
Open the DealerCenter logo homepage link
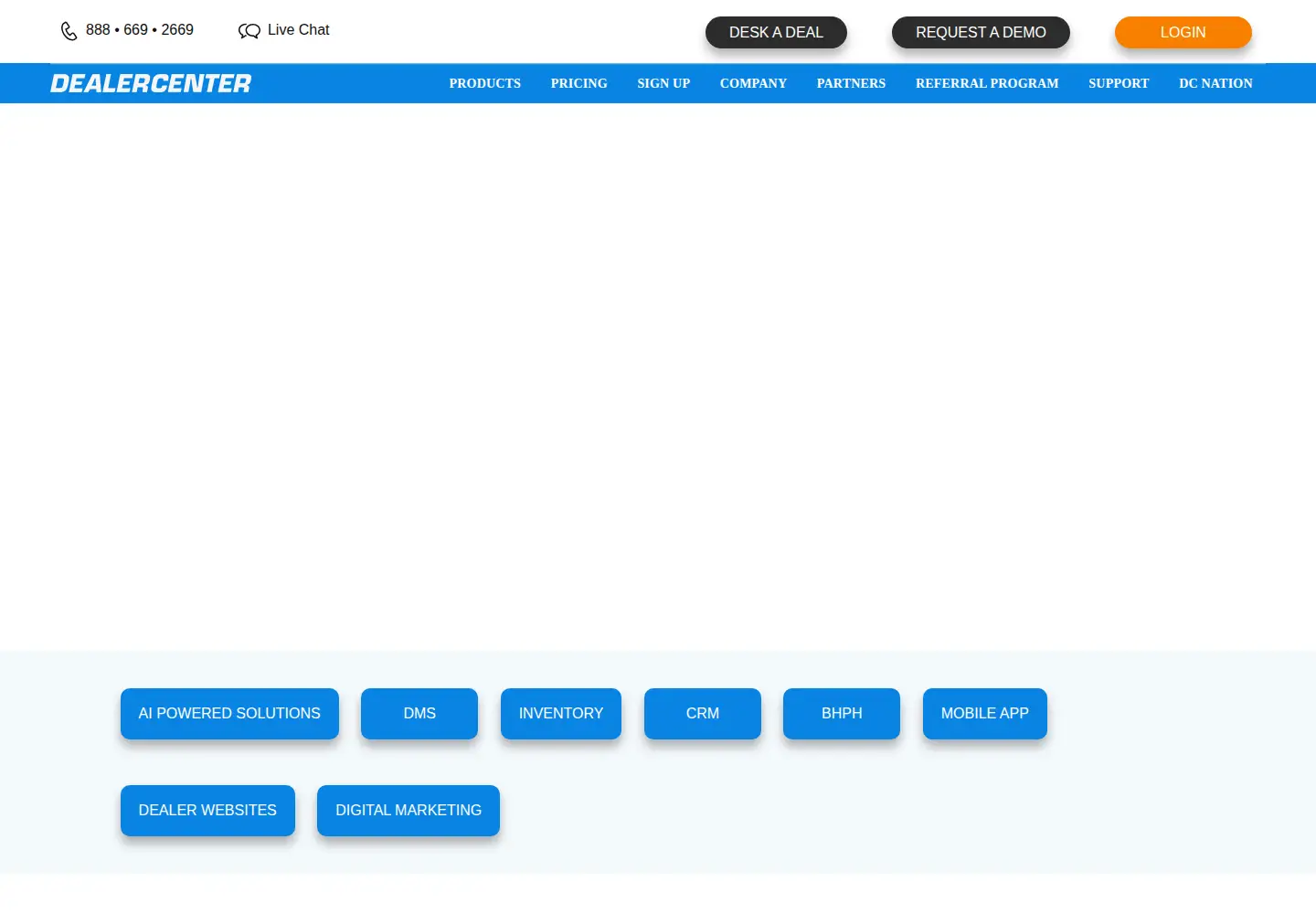pos(151,83)
